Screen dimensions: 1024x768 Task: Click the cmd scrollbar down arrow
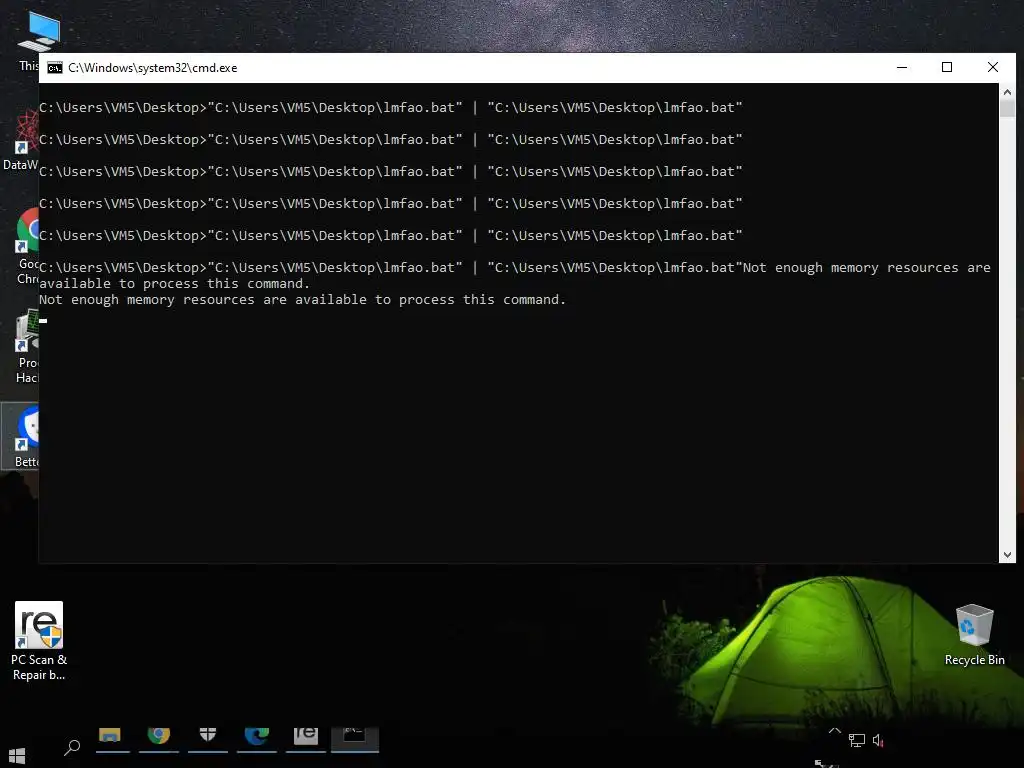(x=1007, y=555)
